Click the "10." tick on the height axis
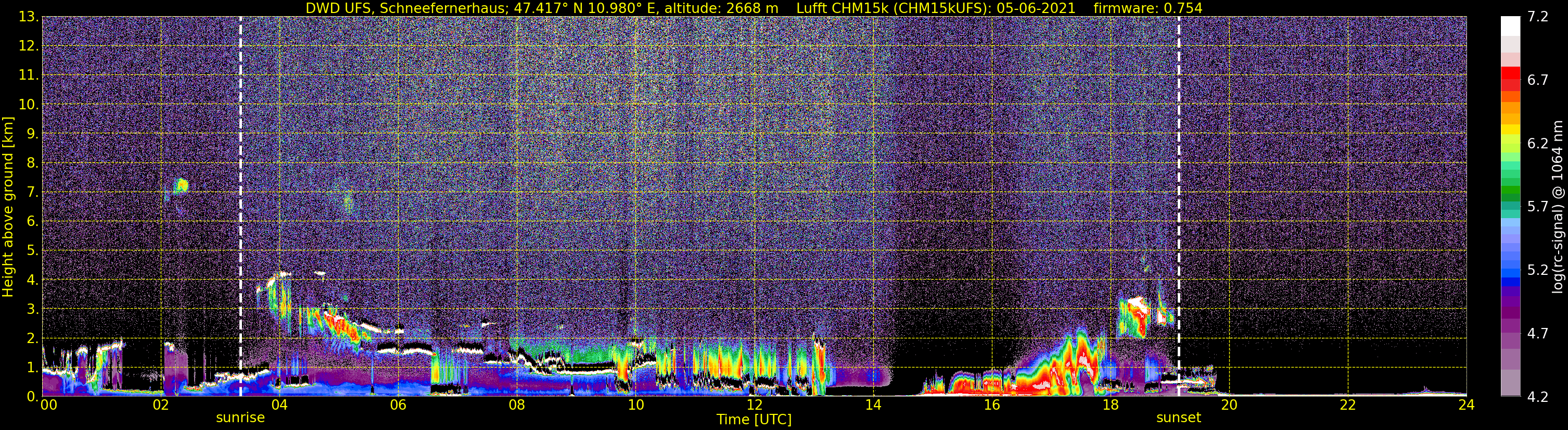 coord(29,104)
